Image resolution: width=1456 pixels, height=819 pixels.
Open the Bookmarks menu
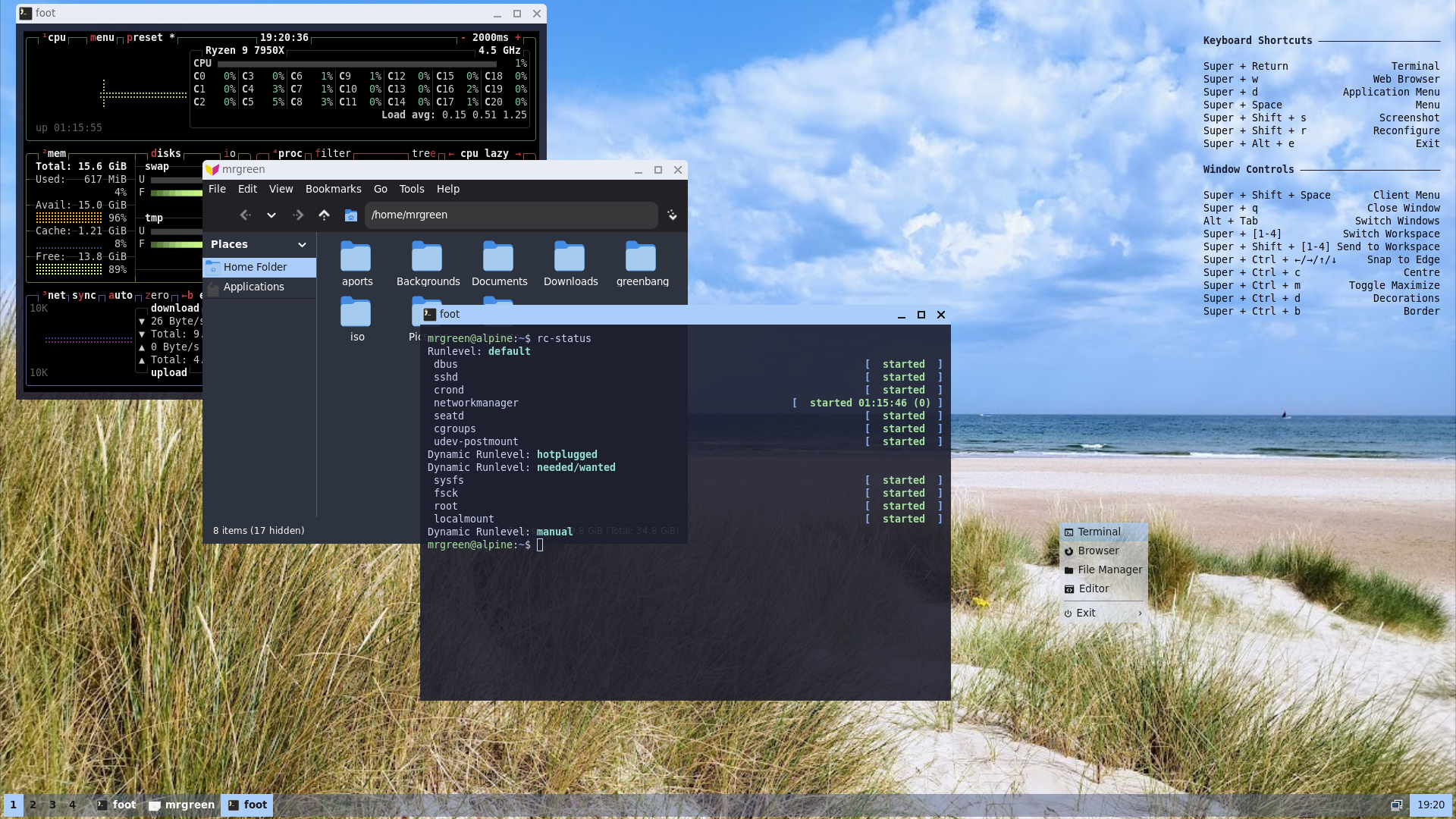[x=333, y=190]
